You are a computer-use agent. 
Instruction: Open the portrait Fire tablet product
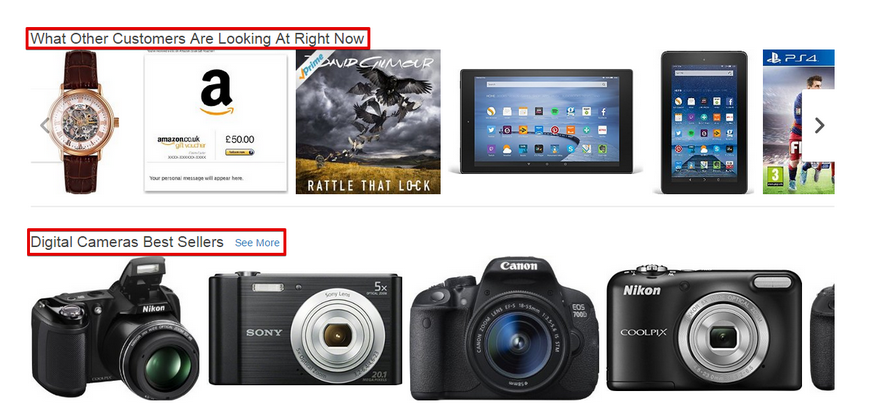(x=704, y=122)
